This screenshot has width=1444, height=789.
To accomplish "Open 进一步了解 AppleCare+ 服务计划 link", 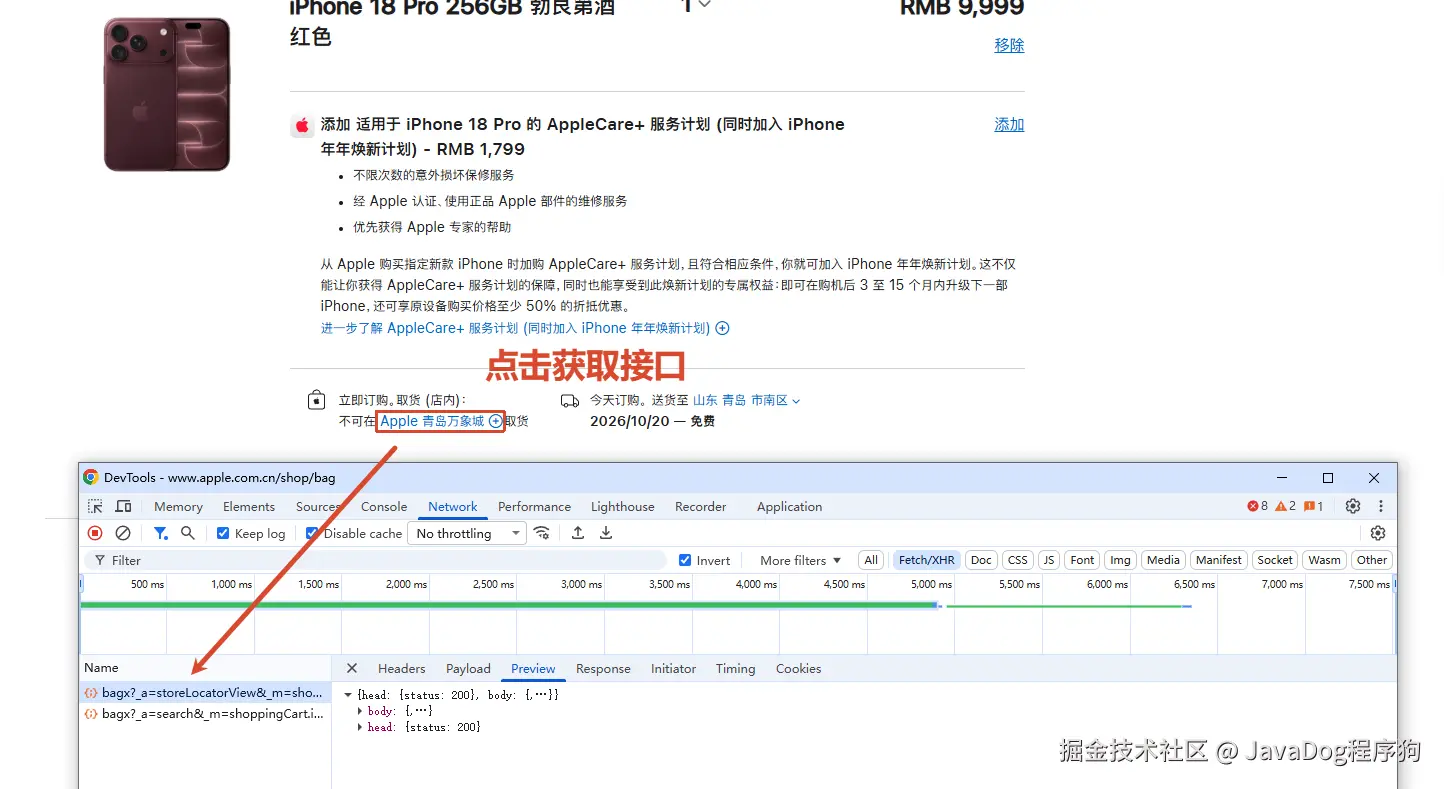I will (x=525, y=328).
